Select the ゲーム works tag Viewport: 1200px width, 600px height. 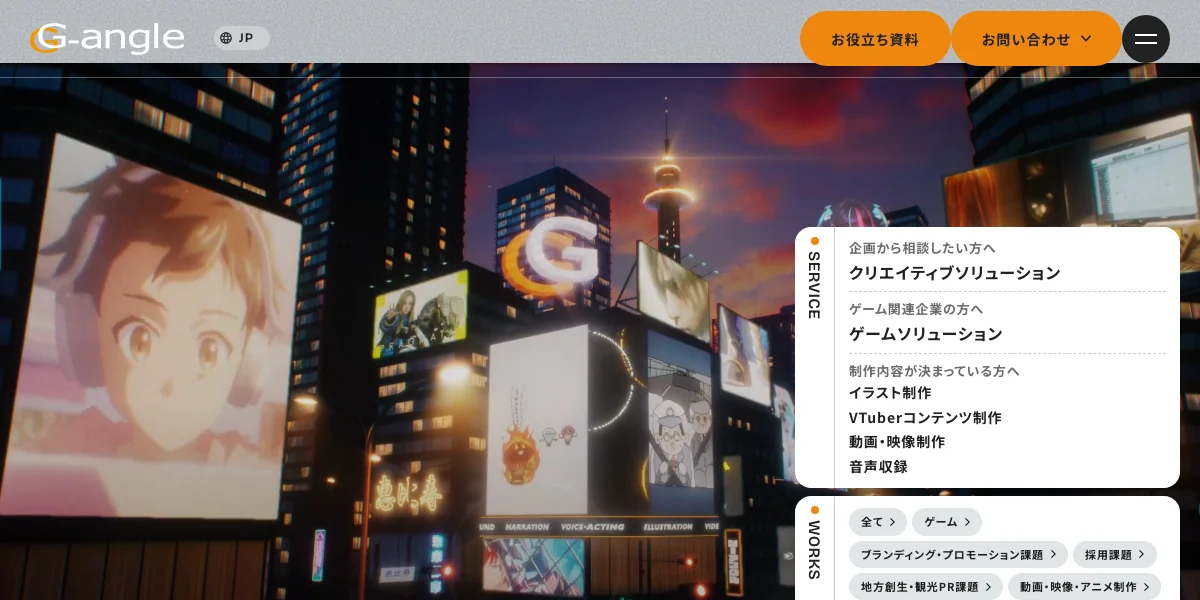pyautogui.click(x=947, y=522)
